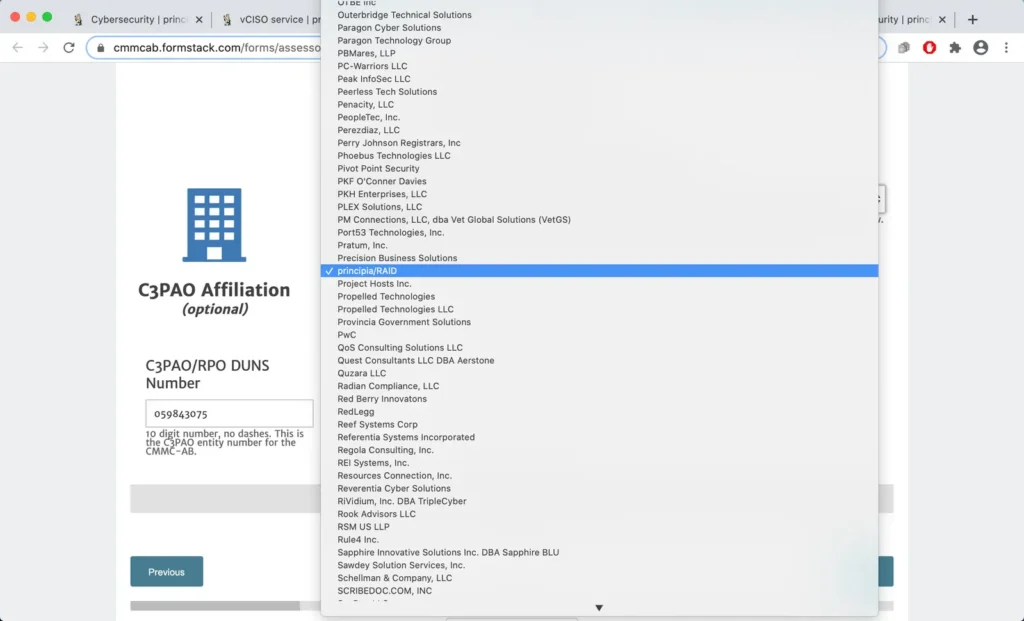Screen dimensions: 1024x621
Task: Select Perry Johnson Registrars, Inc option
Action: coord(599,143)
